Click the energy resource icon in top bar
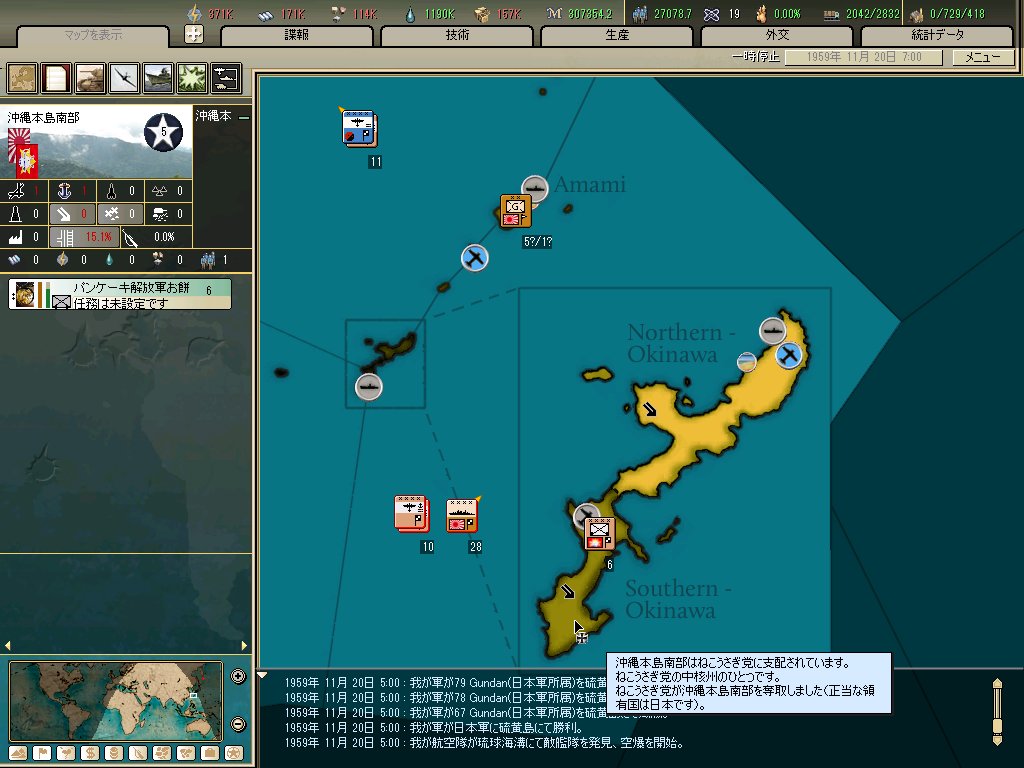This screenshot has height=768, width=1024. click(195, 13)
